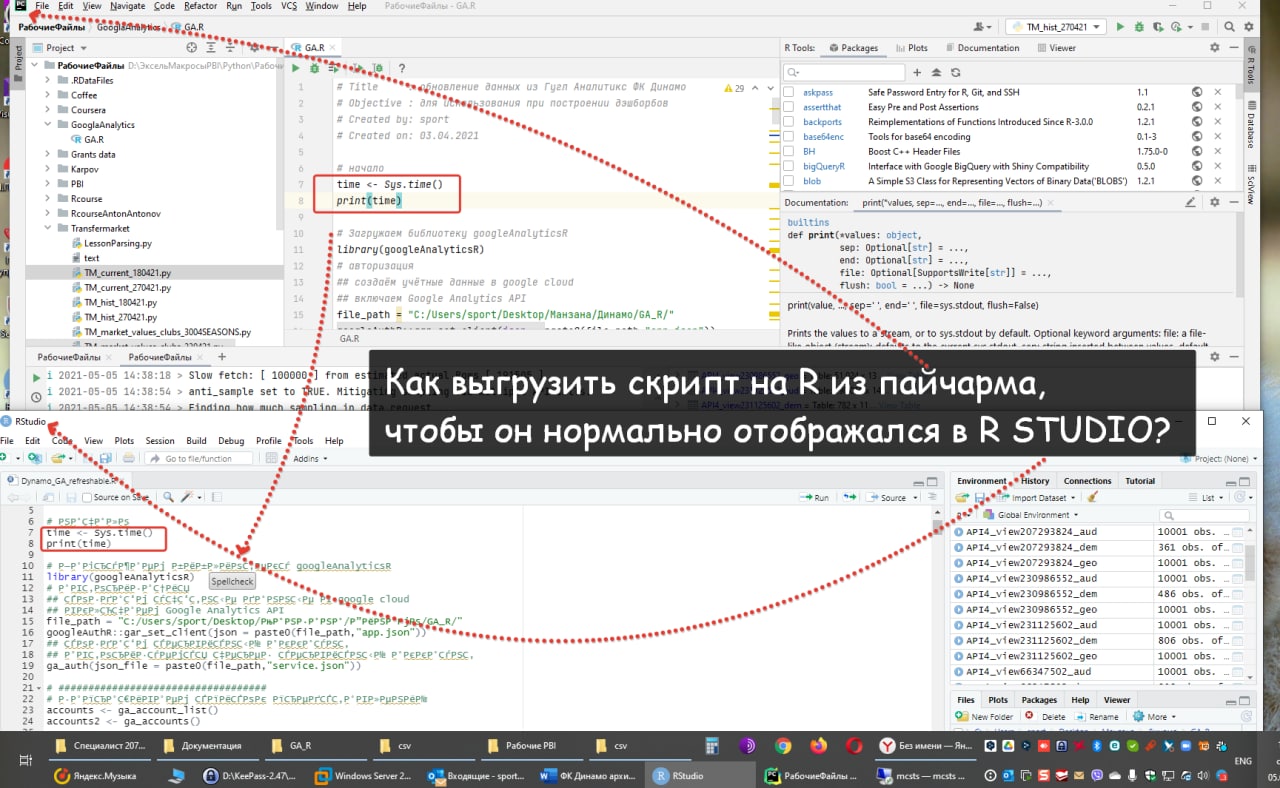
Task: Refresh the R packages list
Action: click(955, 72)
